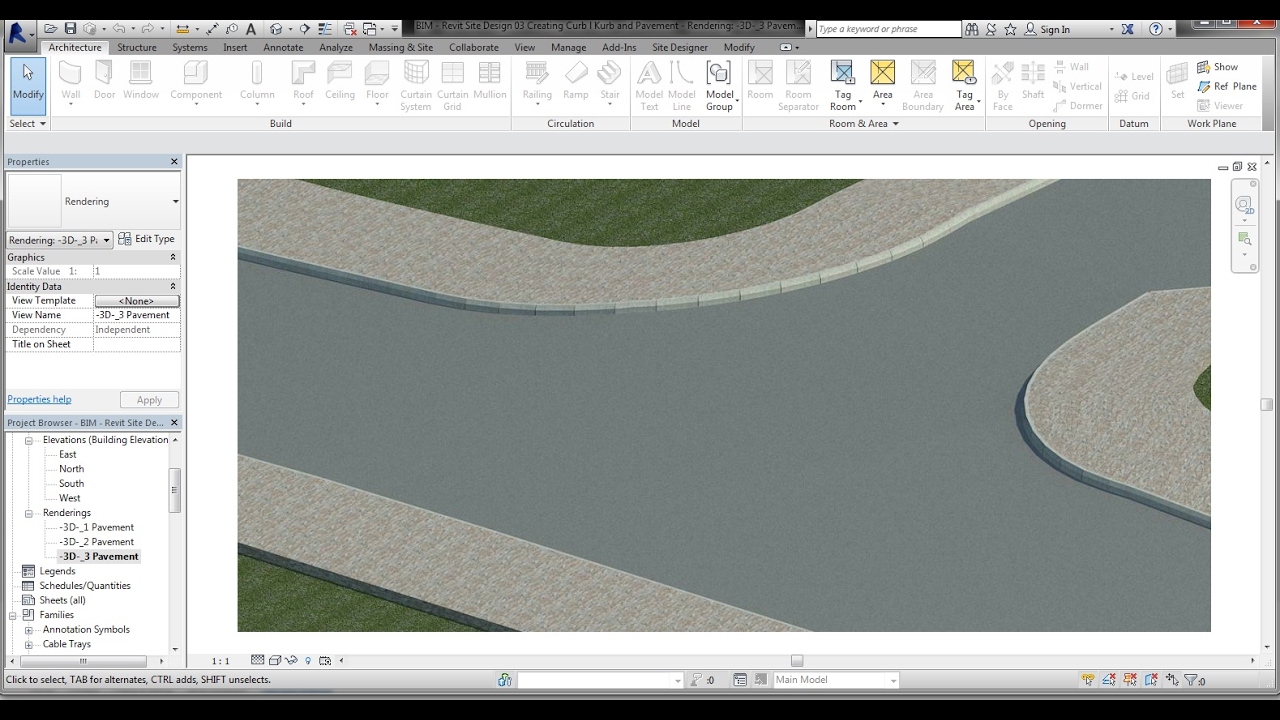Click the Detail Level view control icon
This screenshot has height=720, width=1280.
(x=258, y=660)
